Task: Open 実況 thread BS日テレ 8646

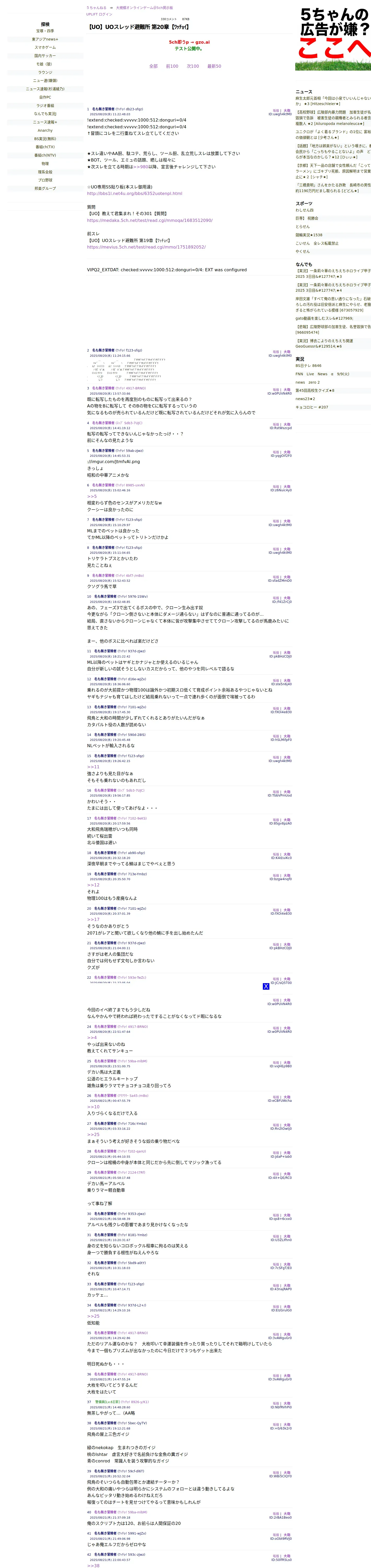Action: [x=308, y=366]
